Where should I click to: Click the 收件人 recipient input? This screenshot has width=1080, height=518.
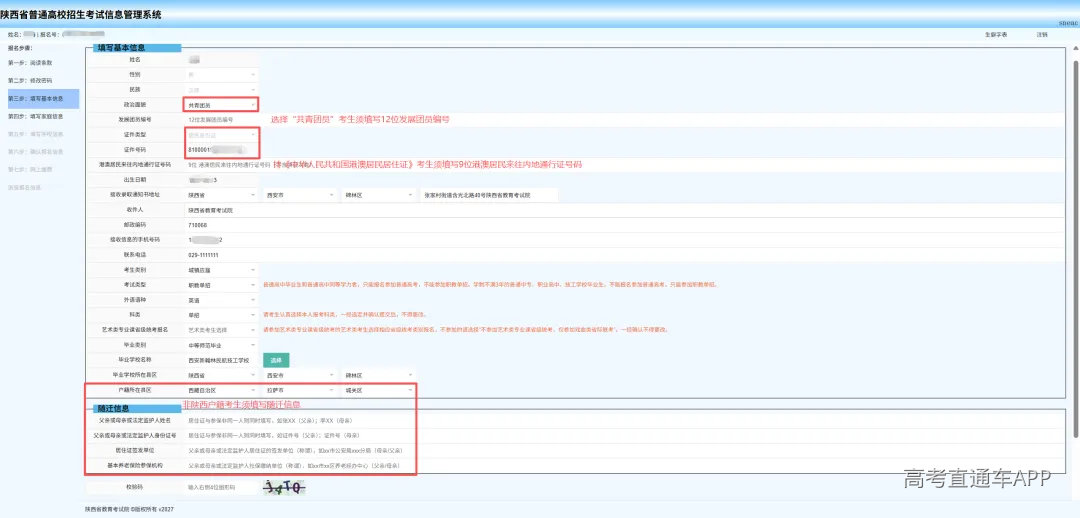[x=624, y=209]
